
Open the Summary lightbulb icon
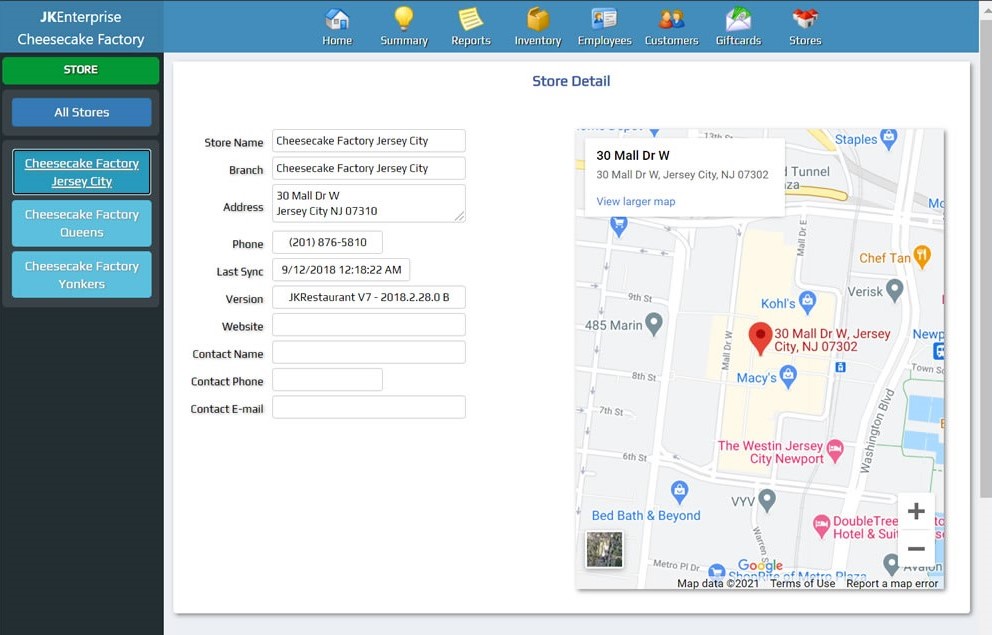point(404,19)
